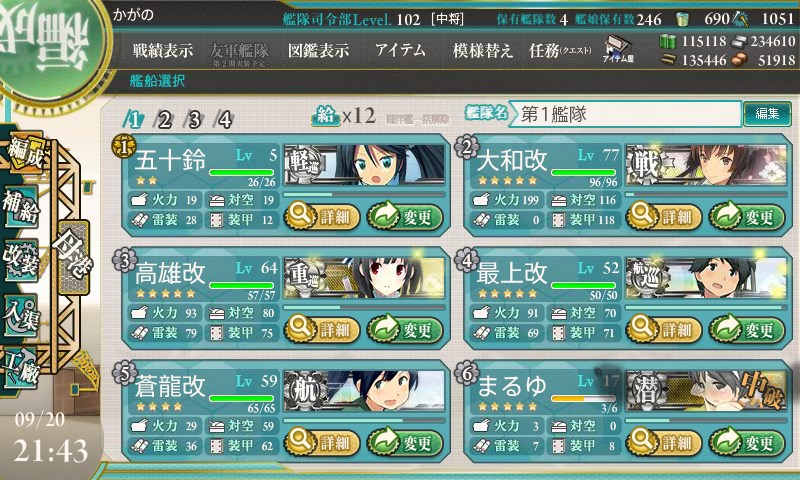
Task: Open the 改装 refit sidebar icon
Action: (x=21, y=260)
